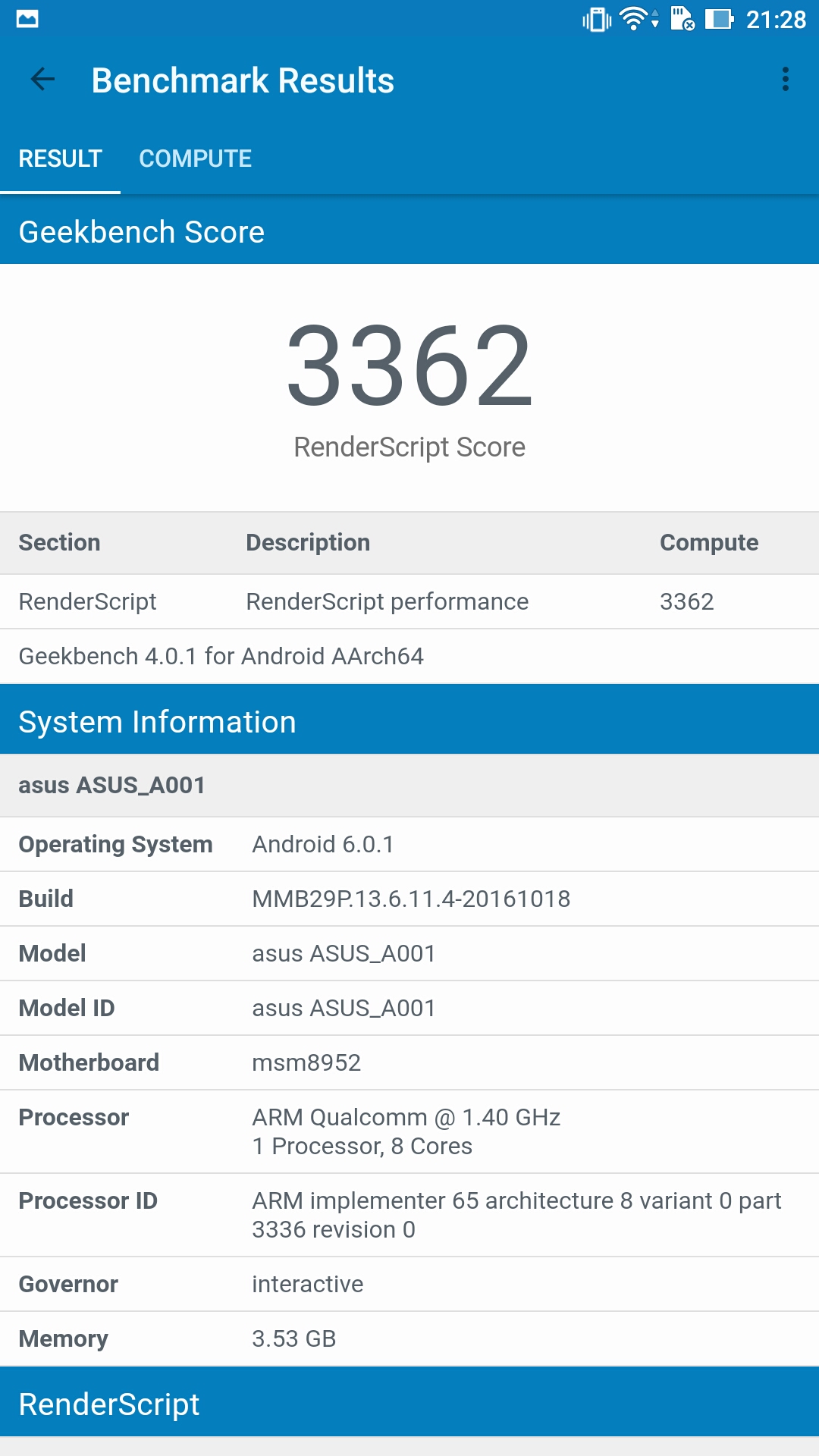Image resolution: width=819 pixels, height=1456 pixels.
Task: Tap the vibrate mode status icon
Action: (597, 19)
